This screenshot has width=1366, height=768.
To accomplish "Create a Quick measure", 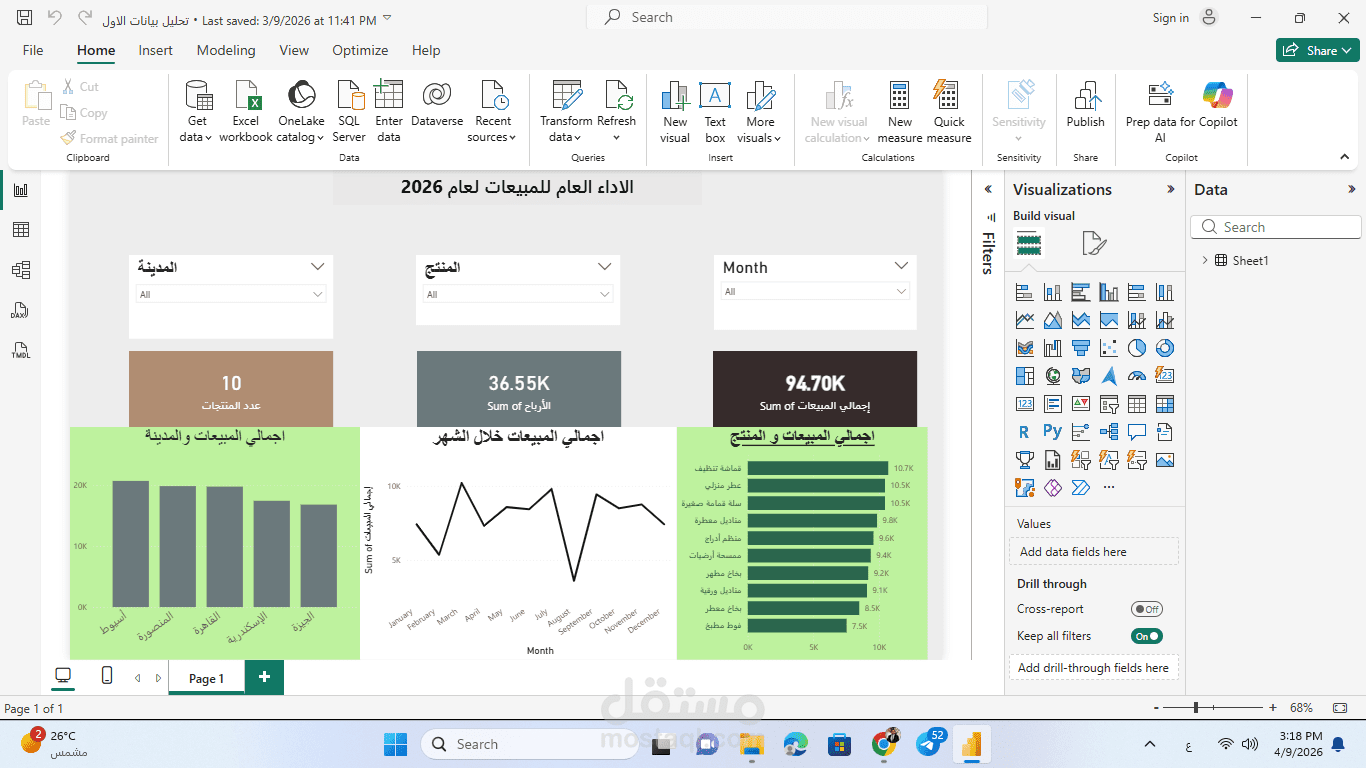I will point(949,111).
